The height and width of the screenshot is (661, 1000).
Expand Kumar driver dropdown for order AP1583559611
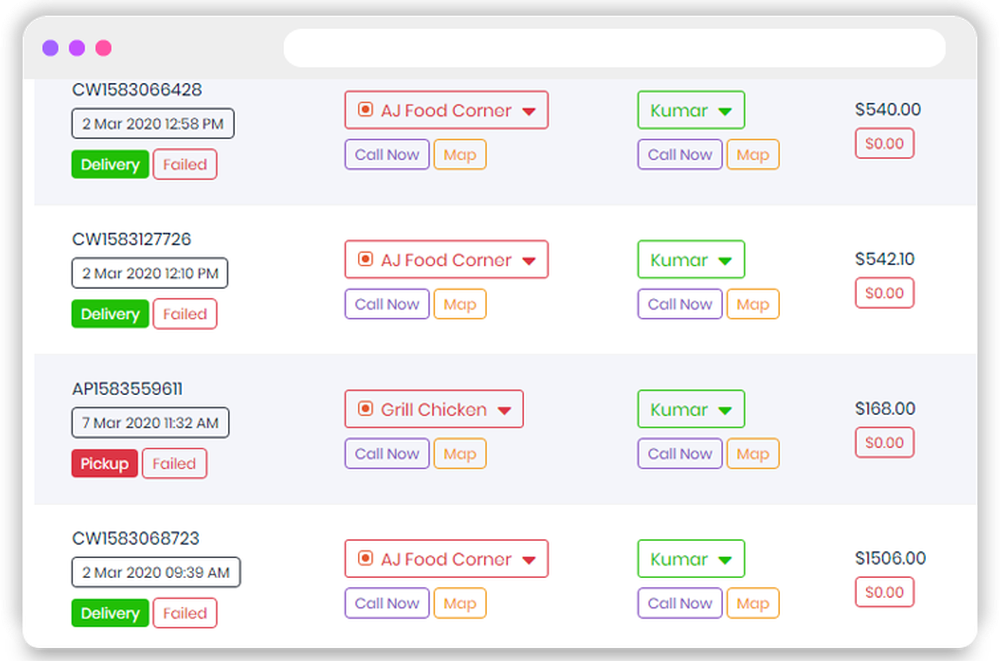[x=691, y=409]
